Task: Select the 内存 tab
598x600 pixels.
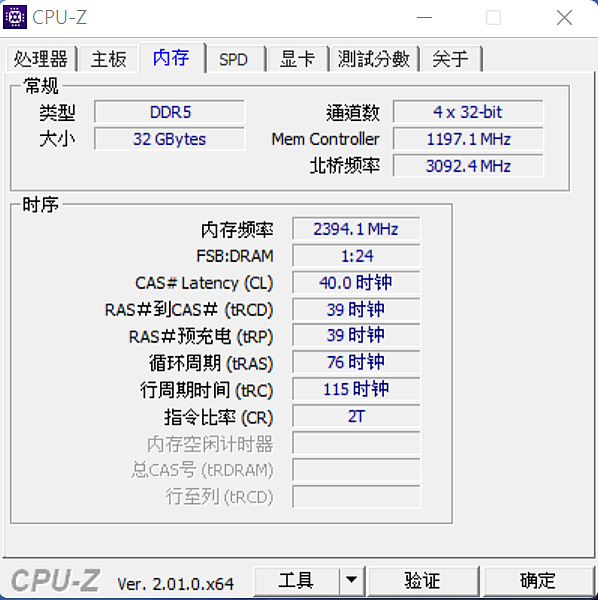Action: [171, 57]
